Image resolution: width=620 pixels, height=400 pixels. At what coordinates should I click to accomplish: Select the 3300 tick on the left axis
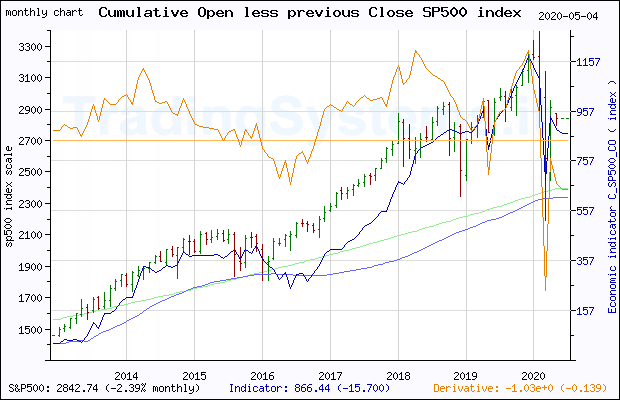30,47
